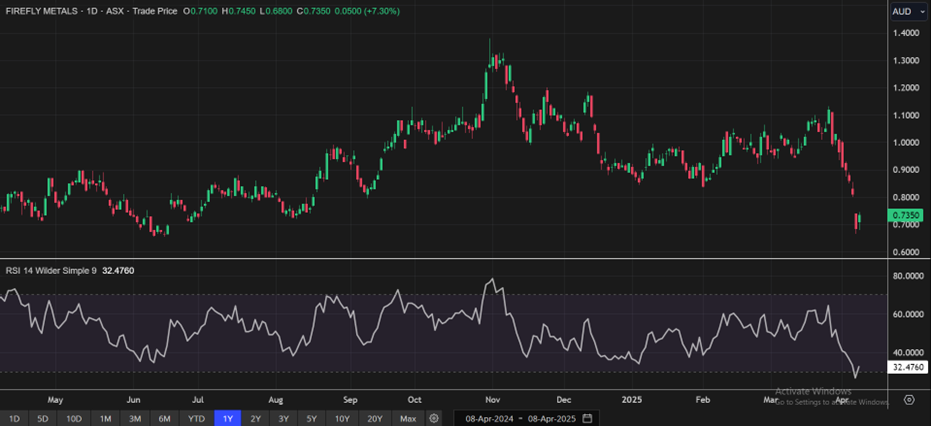Image resolution: width=931 pixels, height=426 pixels.
Task: Switch to 2Y time range
Action: [256, 418]
